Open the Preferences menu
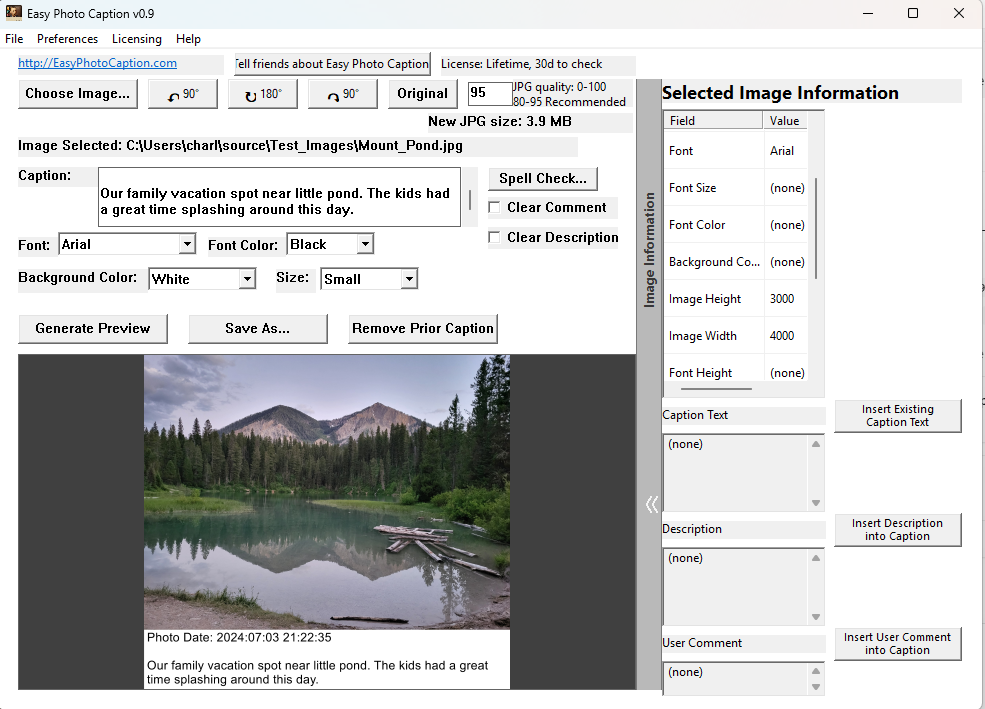This screenshot has height=709, width=985. click(67, 39)
